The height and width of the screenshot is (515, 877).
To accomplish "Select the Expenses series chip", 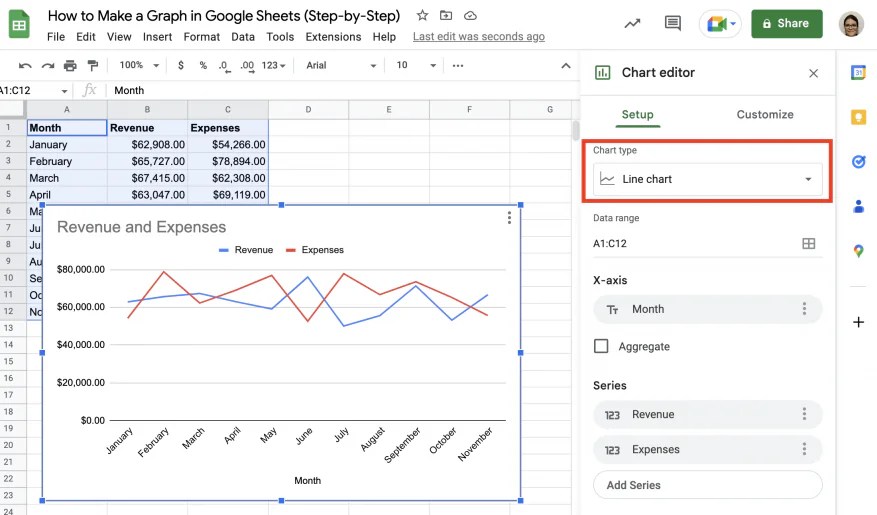I will tap(708, 449).
